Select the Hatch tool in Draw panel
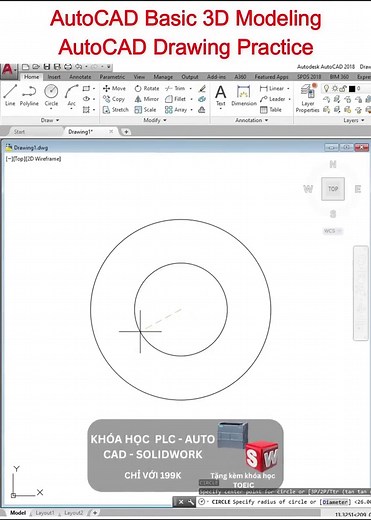Screen dimensions: 371x520 [x=86, y=109]
